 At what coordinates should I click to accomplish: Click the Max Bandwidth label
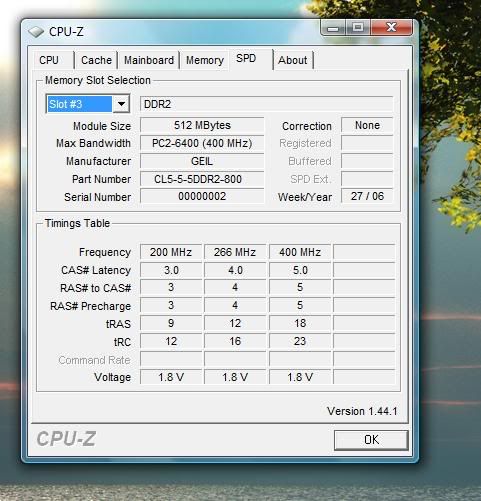pyautogui.click(x=93, y=143)
